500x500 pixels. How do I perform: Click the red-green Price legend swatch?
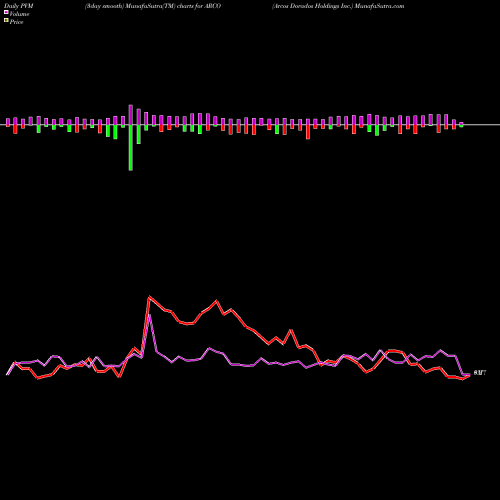click(6, 20)
